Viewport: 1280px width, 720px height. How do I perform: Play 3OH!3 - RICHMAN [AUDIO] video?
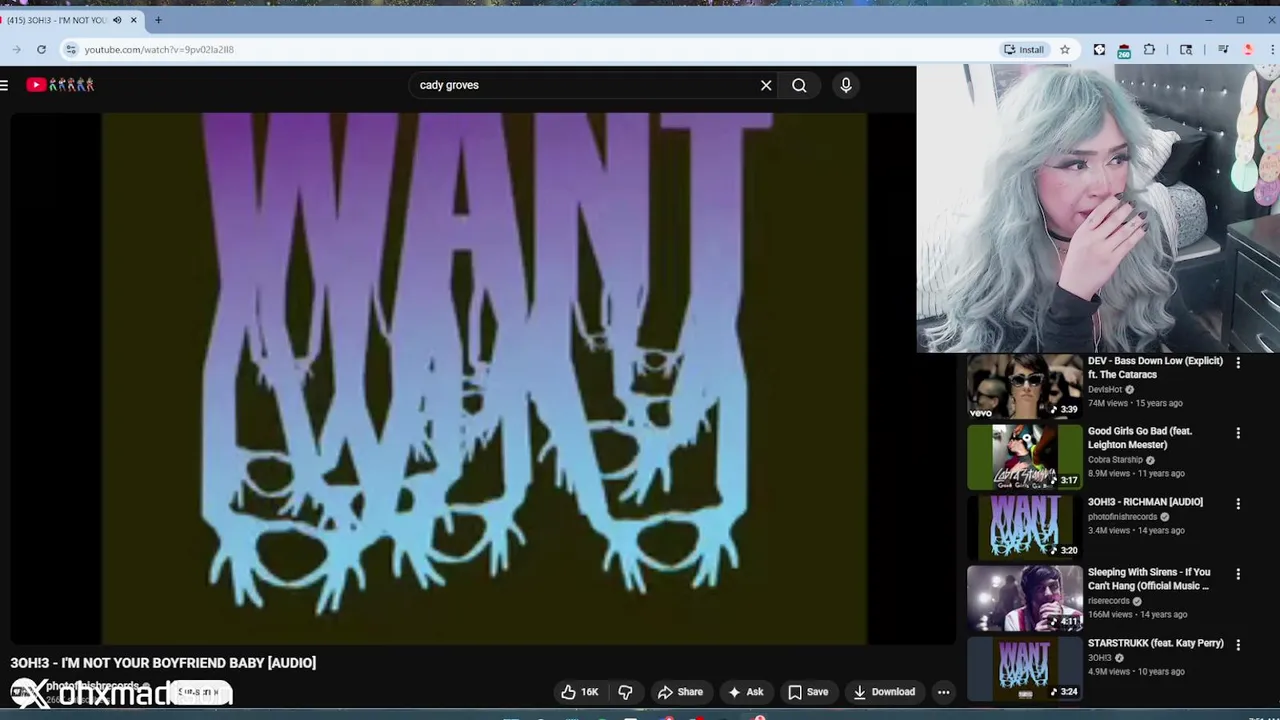tap(1145, 502)
